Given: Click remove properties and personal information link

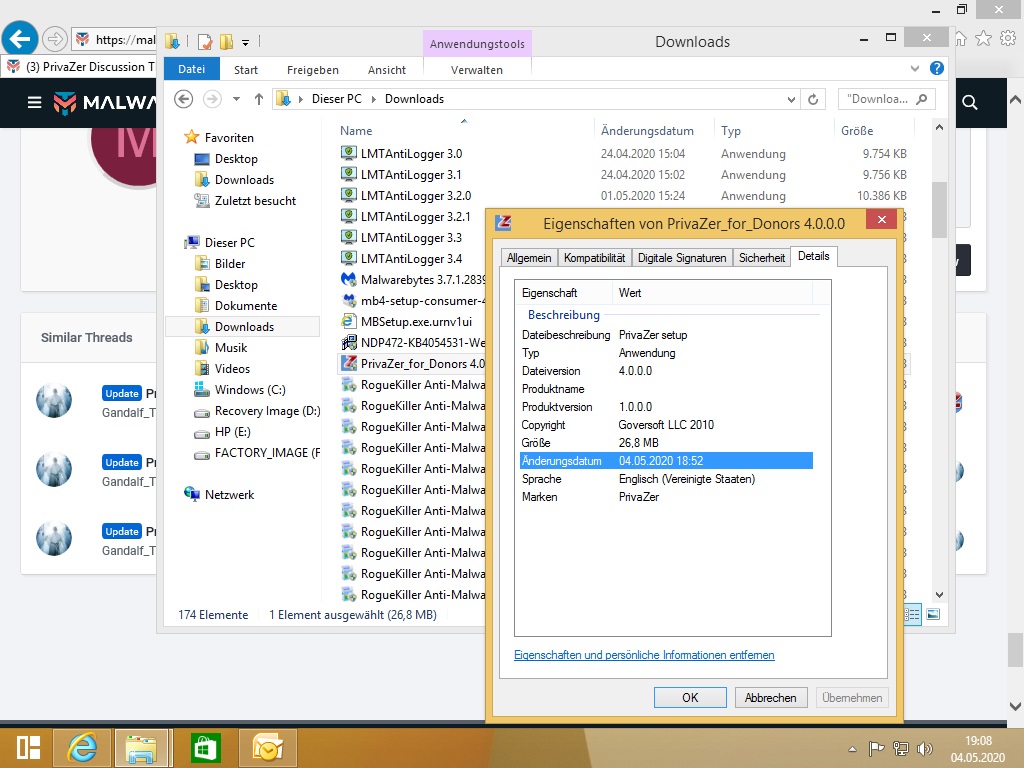Looking at the screenshot, I should pos(644,655).
